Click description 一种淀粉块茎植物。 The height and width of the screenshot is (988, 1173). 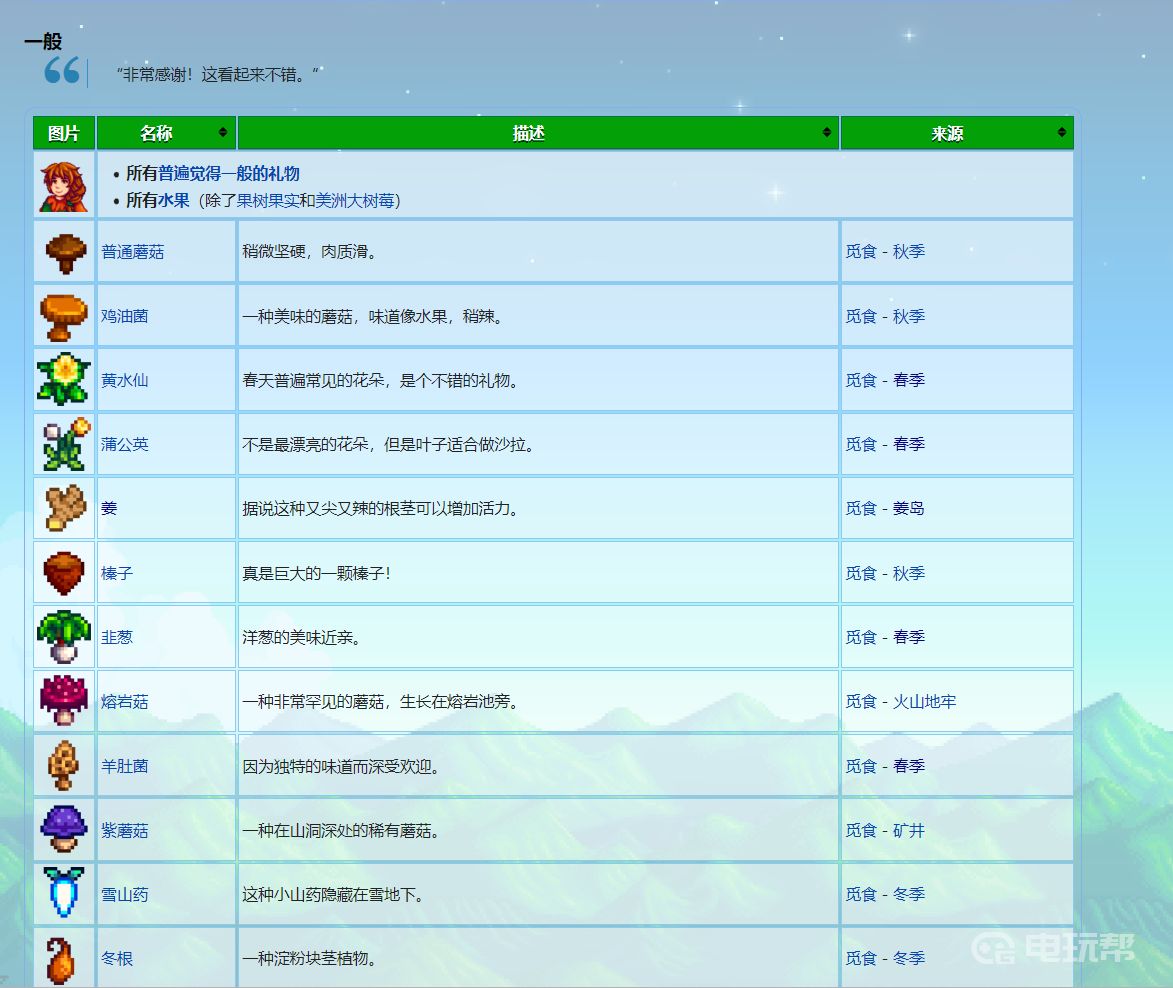point(309,959)
